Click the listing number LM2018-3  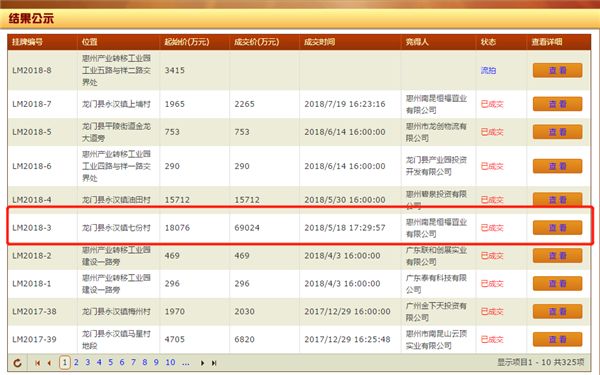[32, 228]
